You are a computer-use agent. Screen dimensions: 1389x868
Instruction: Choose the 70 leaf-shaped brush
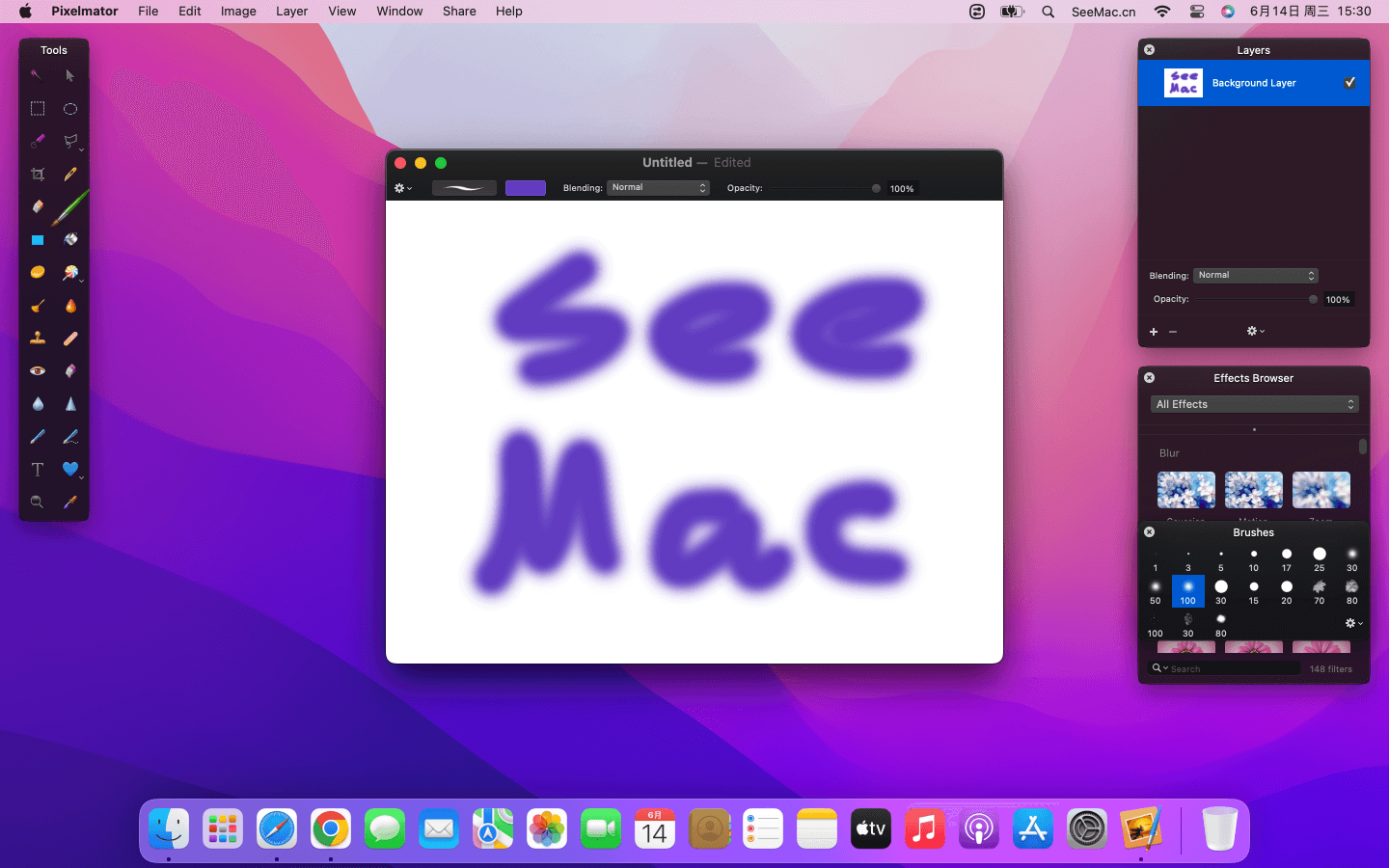click(1319, 587)
